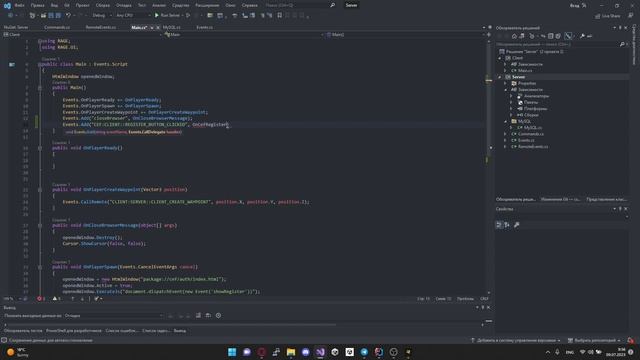
Task: Open the Правка menu
Action: click(x=38, y=5)
